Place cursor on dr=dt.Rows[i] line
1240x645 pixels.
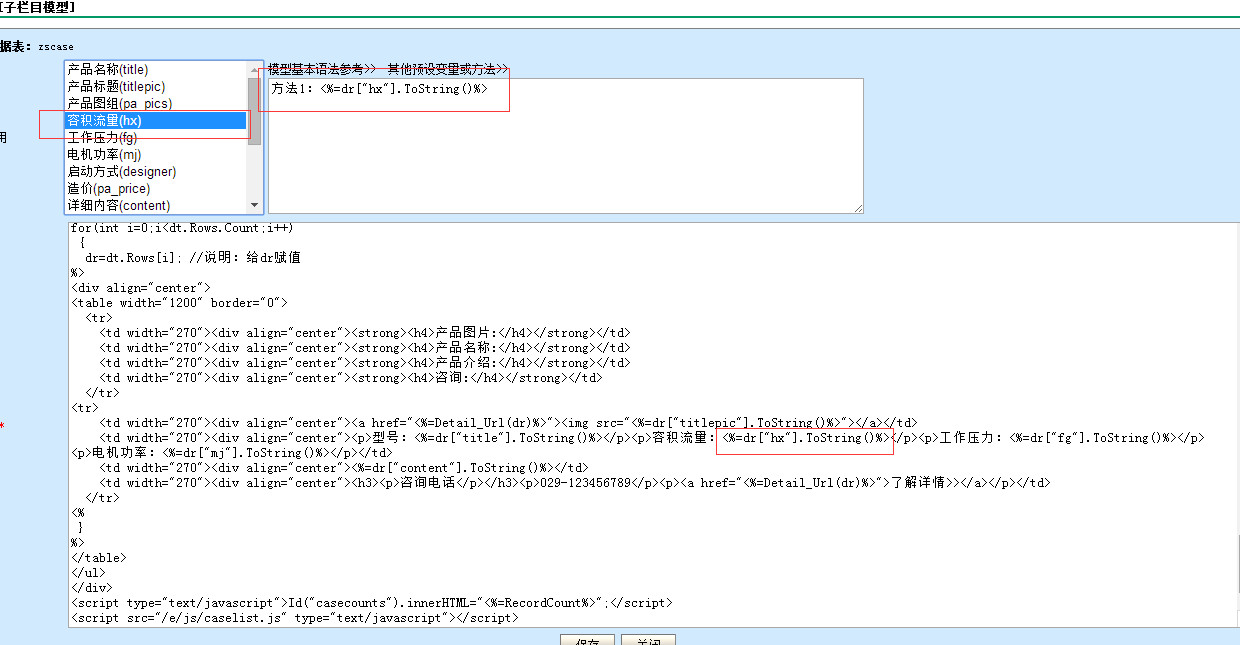coord(193,258)
